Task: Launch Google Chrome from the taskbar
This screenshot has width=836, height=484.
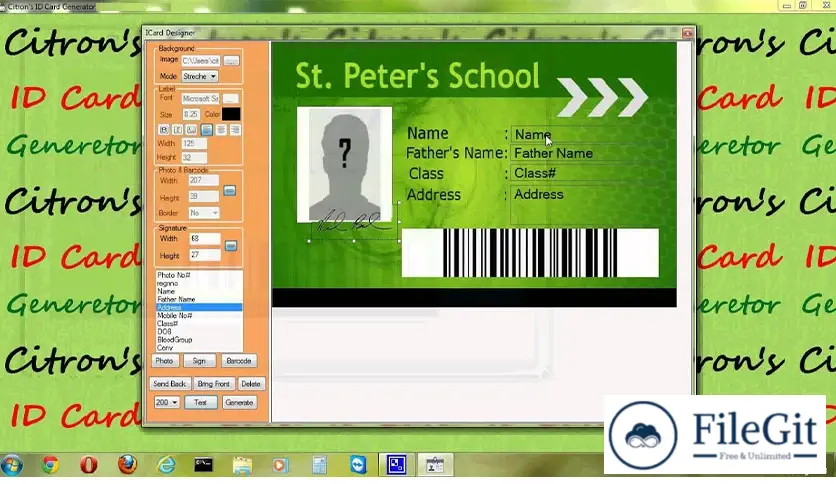Action: click(51, 465)
